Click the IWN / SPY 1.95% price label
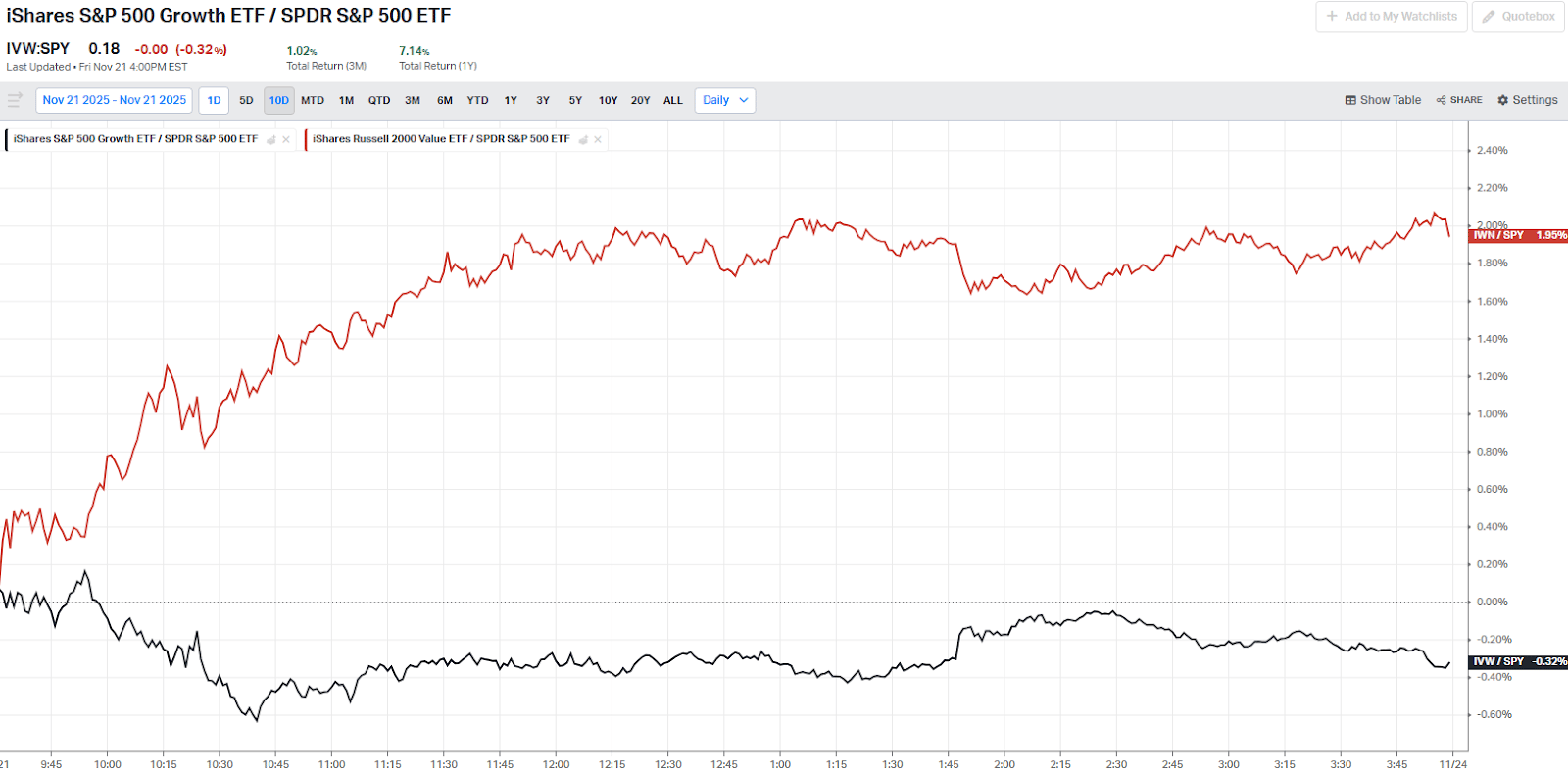 pos(1519,235)
